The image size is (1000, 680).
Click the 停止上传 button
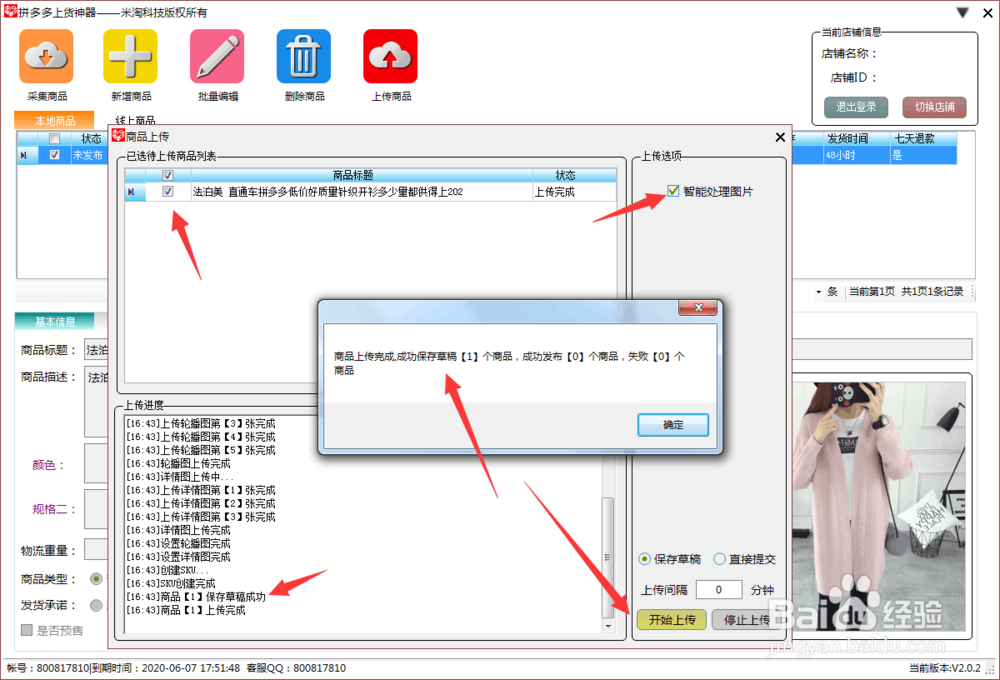coord(746,619)
